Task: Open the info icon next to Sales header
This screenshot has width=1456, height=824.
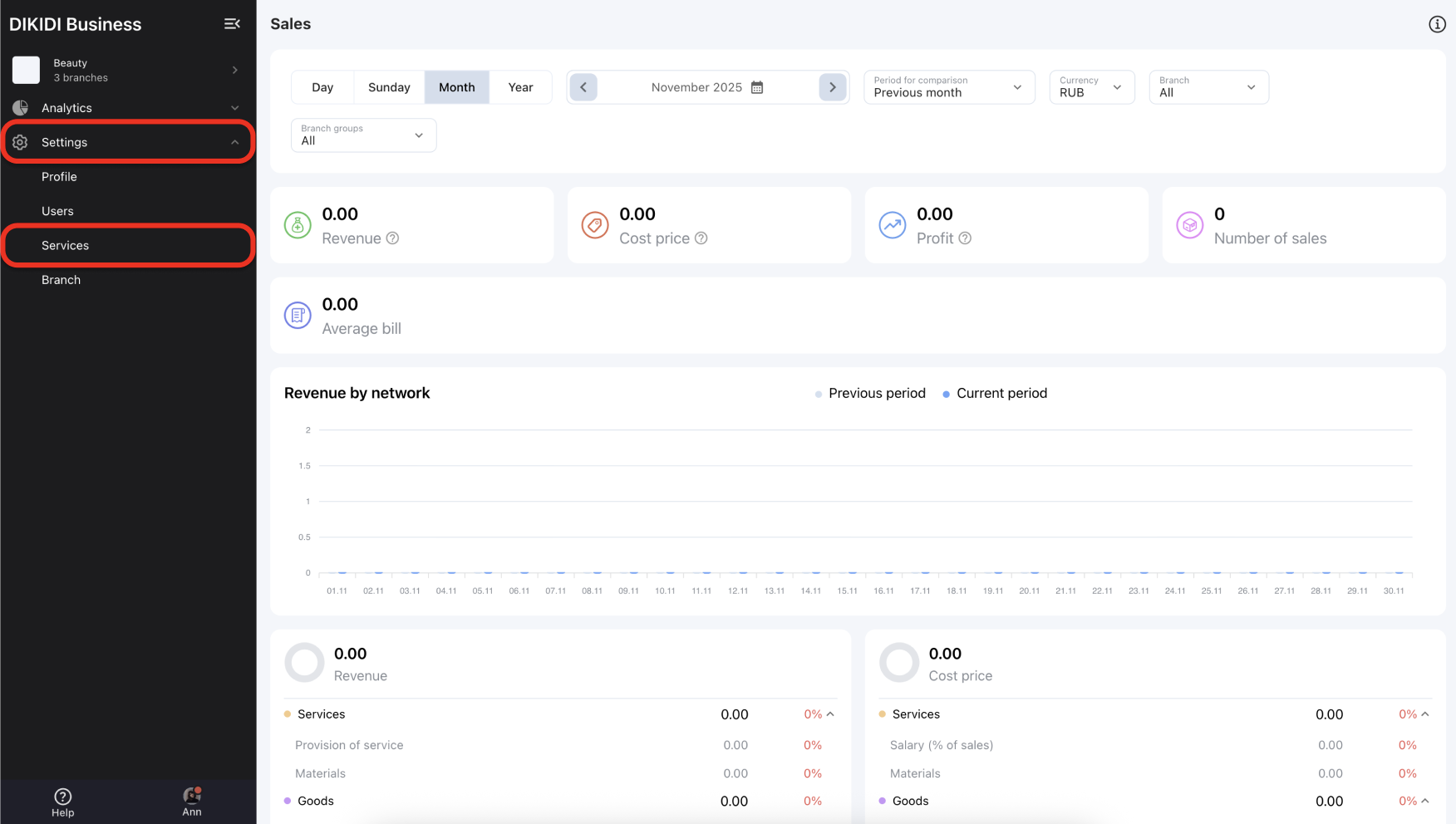Action: 1437,24
